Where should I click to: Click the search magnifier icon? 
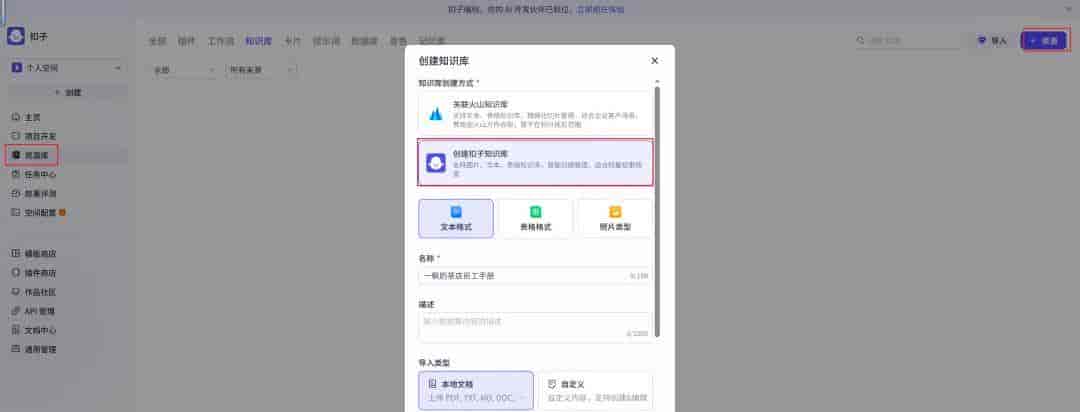(x=860, y=41)
